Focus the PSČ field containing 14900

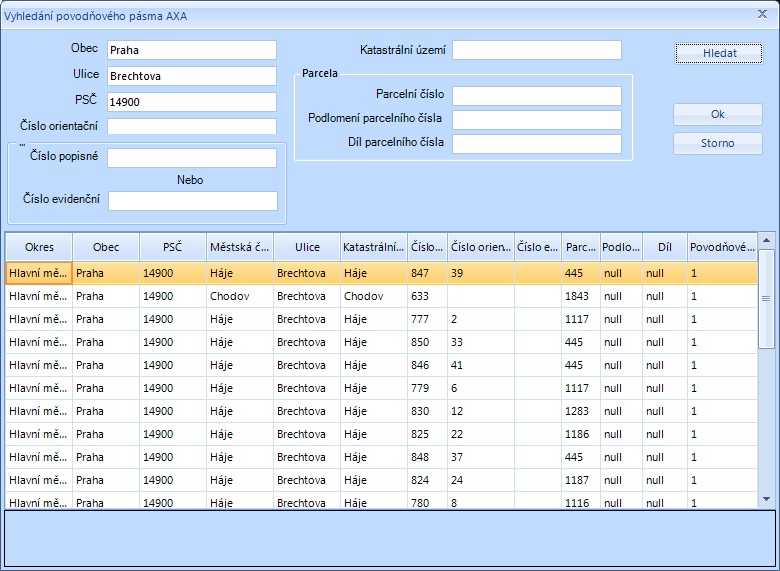[x=192, y=102]
